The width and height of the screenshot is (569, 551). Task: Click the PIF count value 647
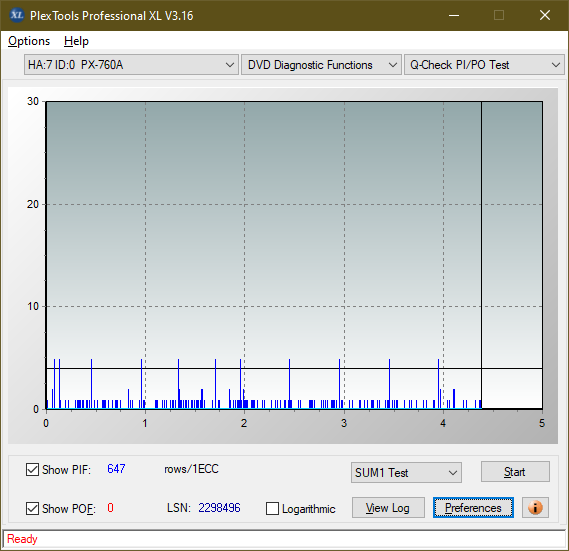tap(116, 469)
